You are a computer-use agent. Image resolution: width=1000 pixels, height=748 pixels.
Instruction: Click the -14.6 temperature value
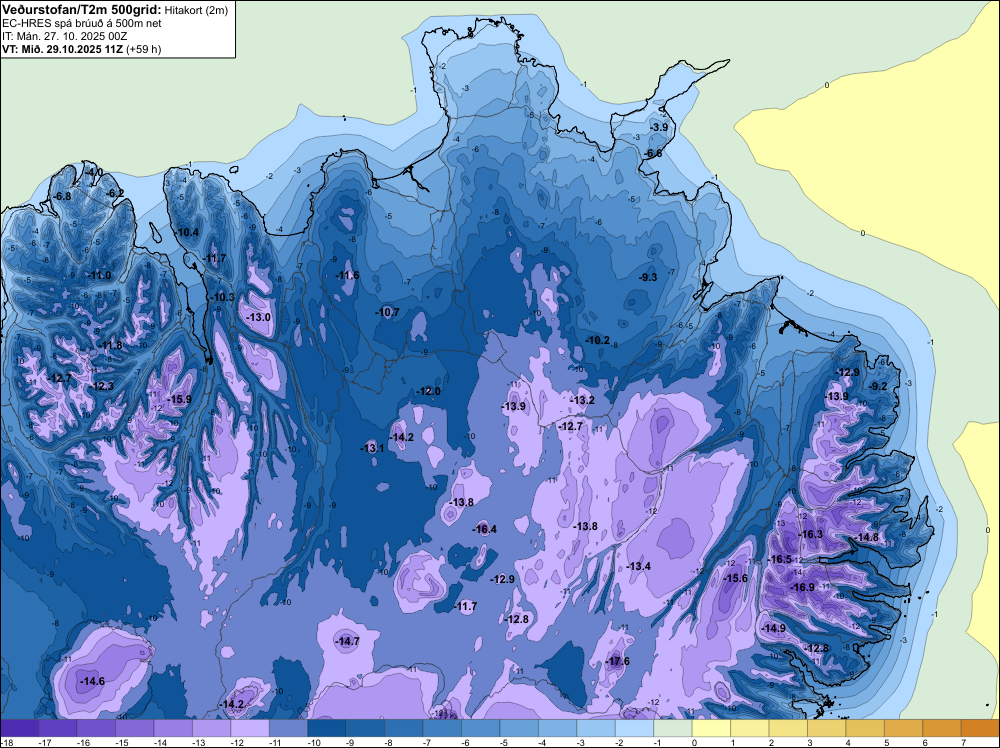pyautogui.click(x=92, y=682)
